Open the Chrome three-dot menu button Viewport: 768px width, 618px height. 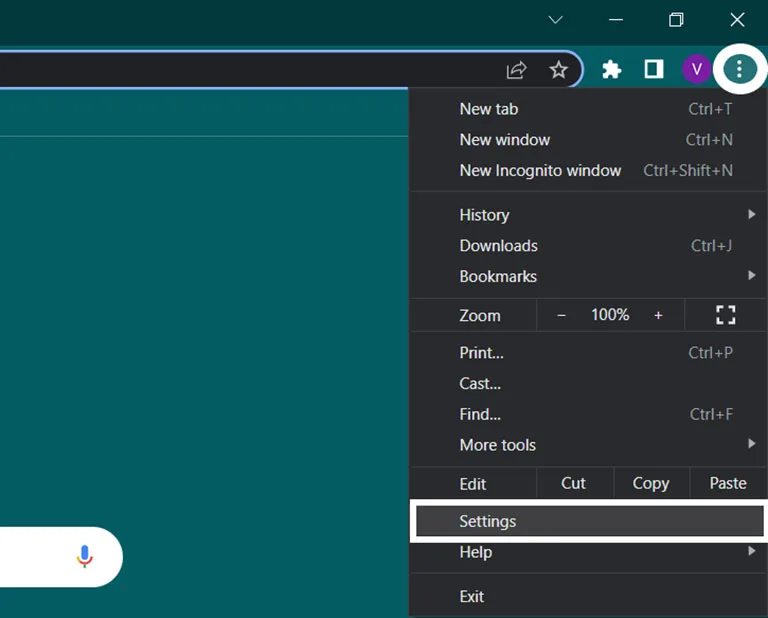point(739,69)
